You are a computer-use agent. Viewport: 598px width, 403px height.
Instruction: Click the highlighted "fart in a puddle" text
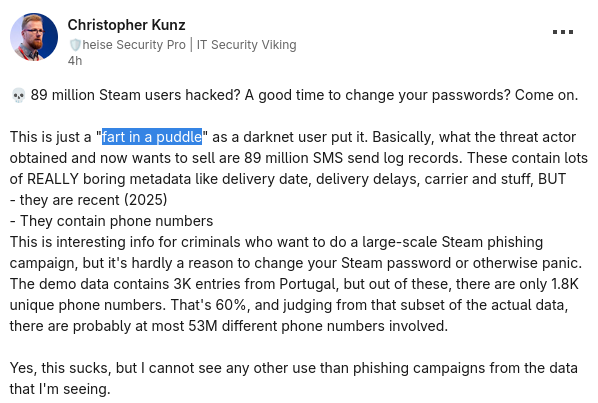click(x=152, y=136)
